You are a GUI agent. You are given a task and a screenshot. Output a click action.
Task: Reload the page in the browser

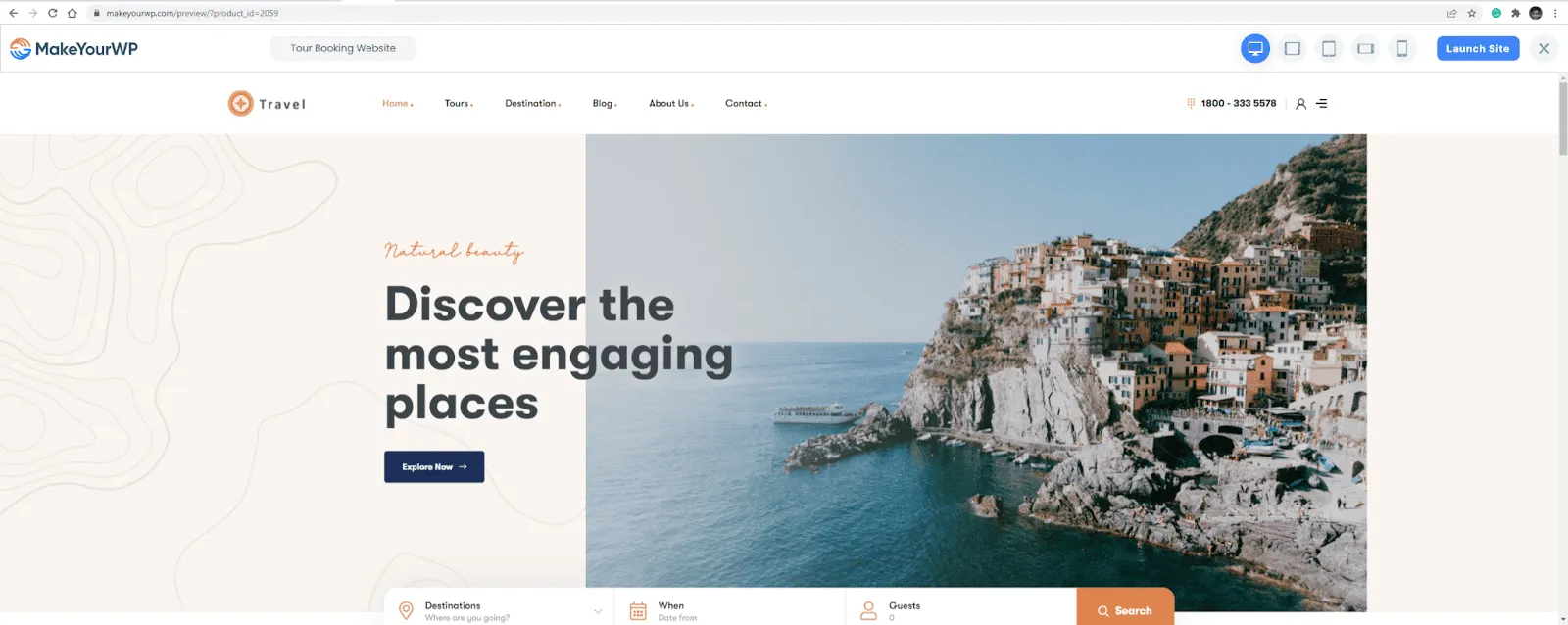point(52,13)
